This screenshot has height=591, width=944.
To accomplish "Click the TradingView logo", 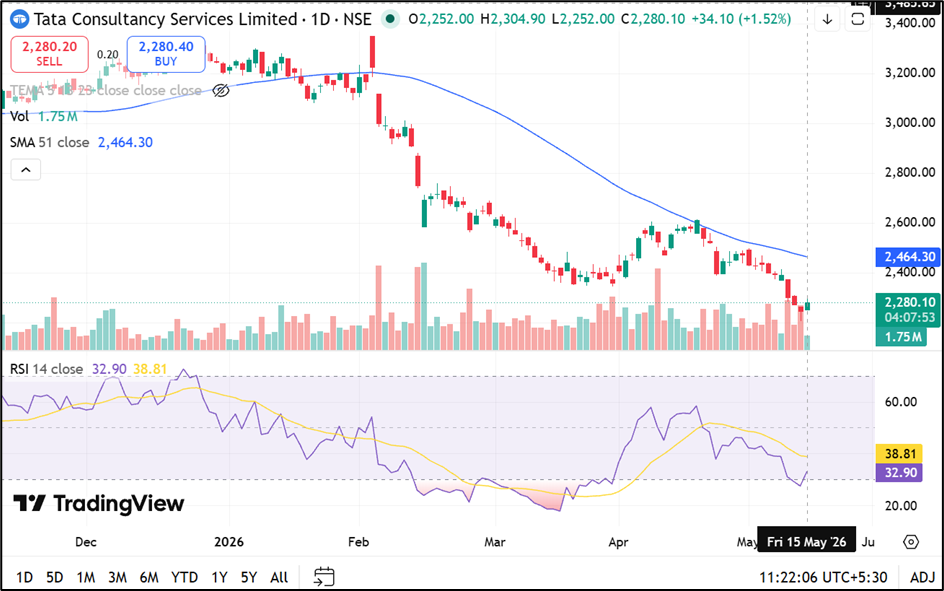I will [98, 503].
